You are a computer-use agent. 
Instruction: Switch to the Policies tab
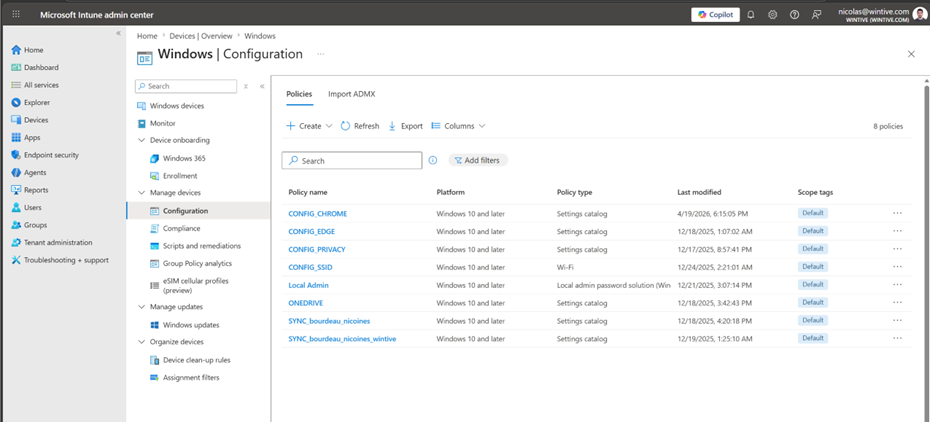tap(299, 94)
